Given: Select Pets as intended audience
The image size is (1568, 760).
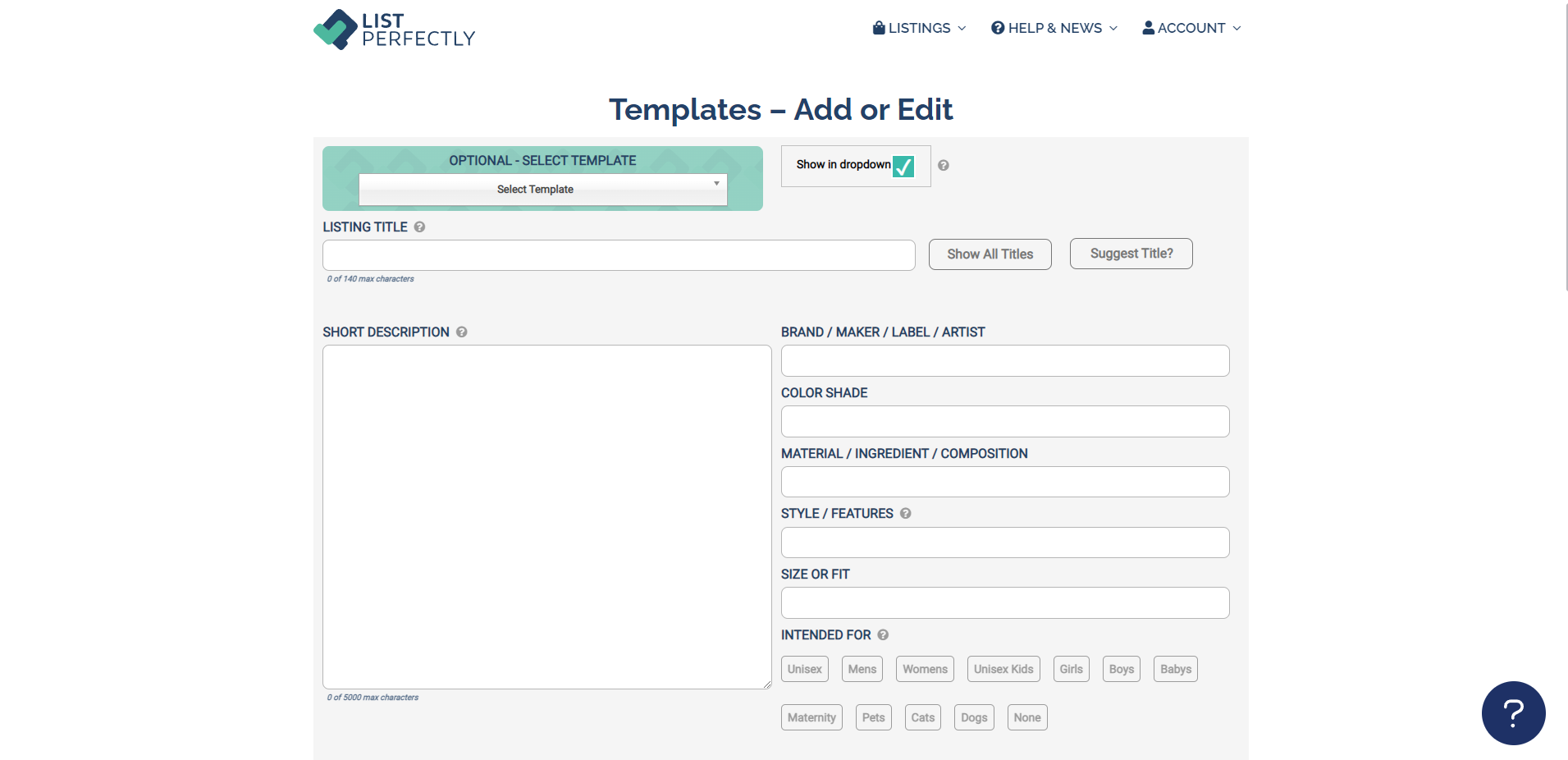Looking at the screenshot, I should pyautogui.click(x=873, y=717).
